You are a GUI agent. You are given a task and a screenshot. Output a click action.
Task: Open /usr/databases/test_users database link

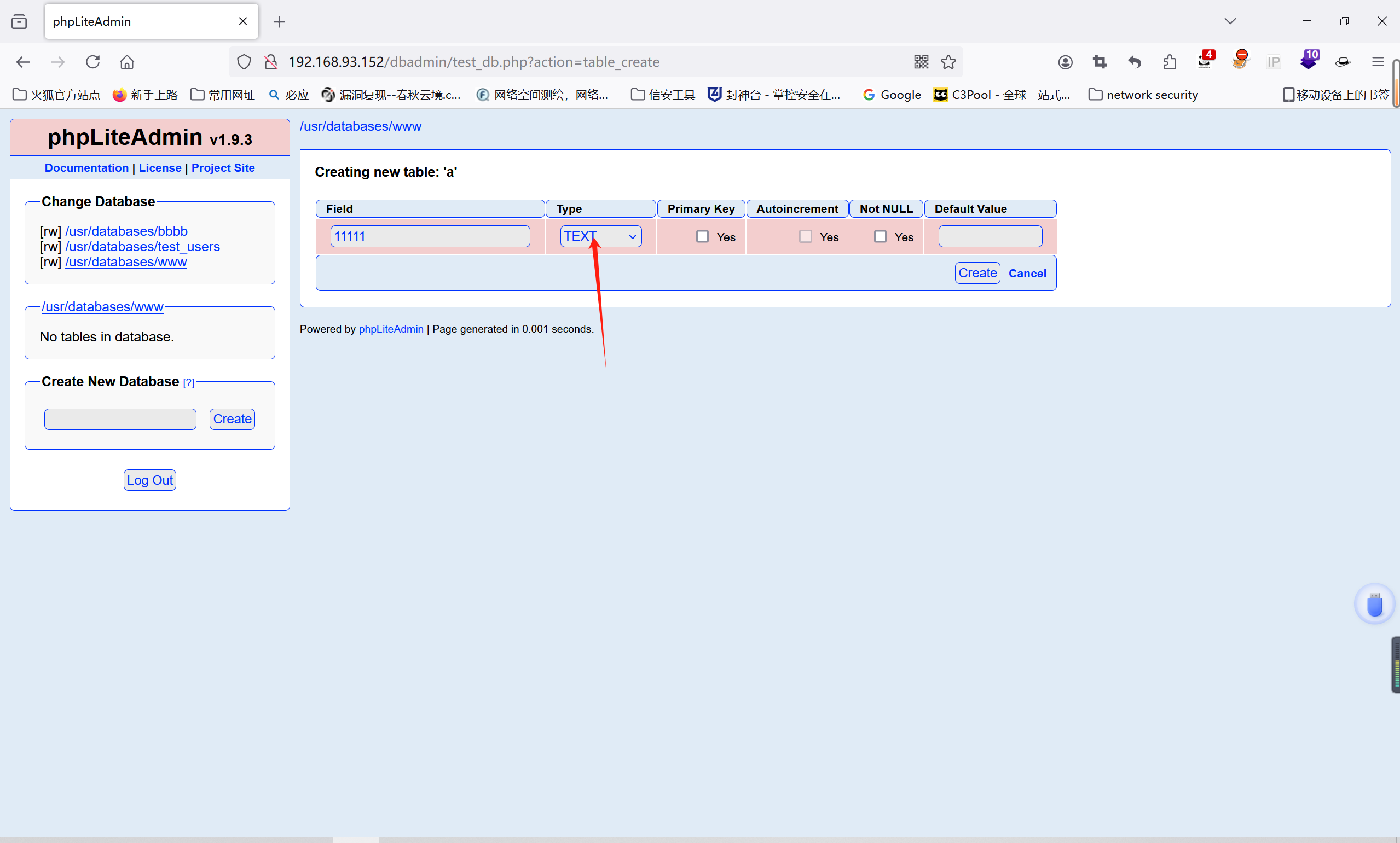(x=142, y=247)
